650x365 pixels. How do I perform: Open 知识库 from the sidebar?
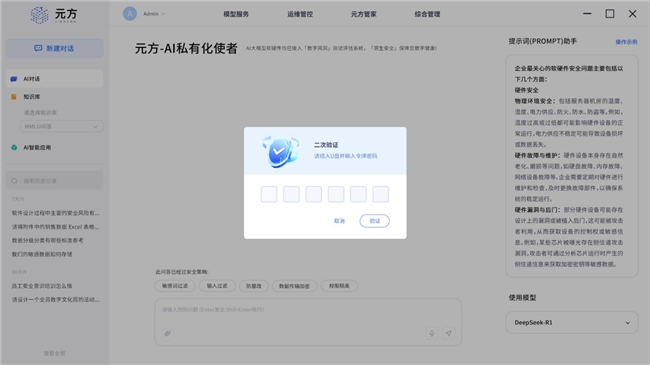click(x=32, y=97)
